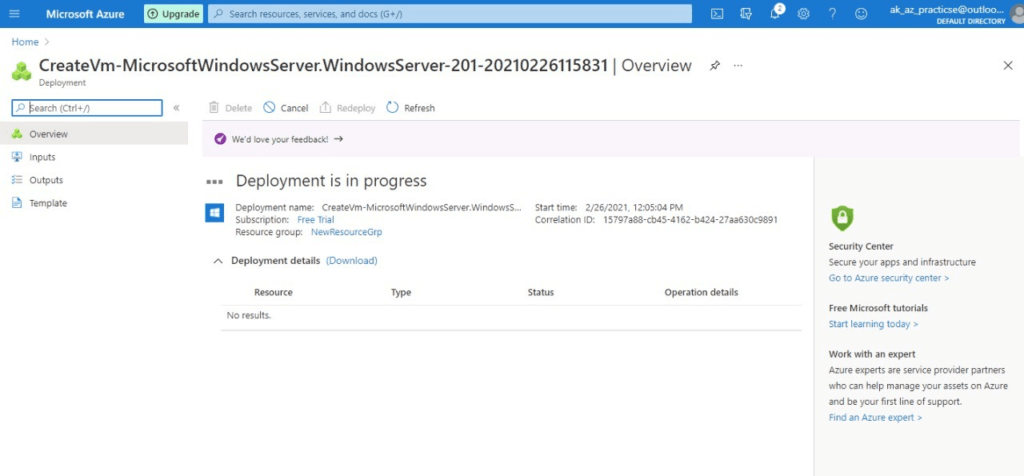This screenshot has width=1024, height=476.
Task: Click the Resource column header
Action: click(x=273, y=292)
